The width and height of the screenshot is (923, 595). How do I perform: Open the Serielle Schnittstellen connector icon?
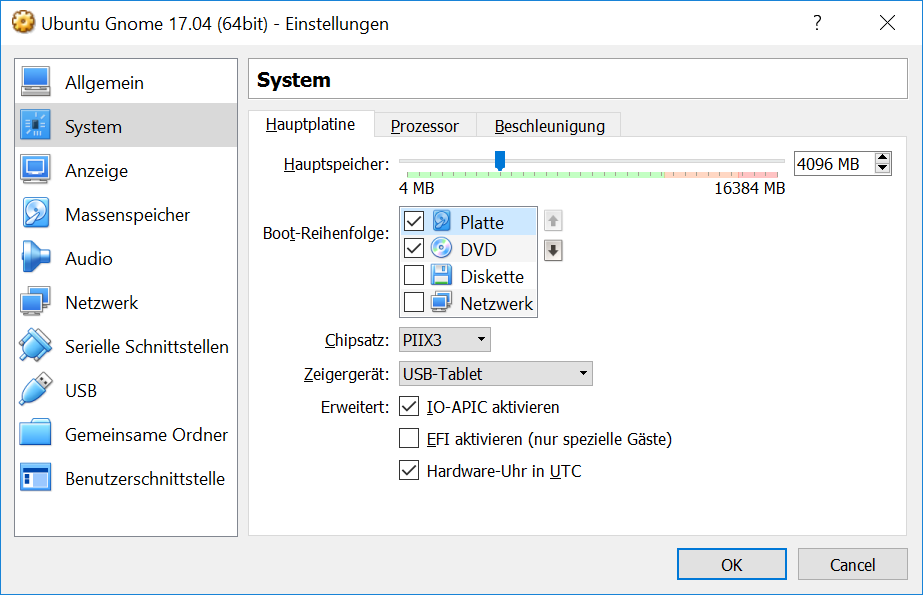point(35,345)
